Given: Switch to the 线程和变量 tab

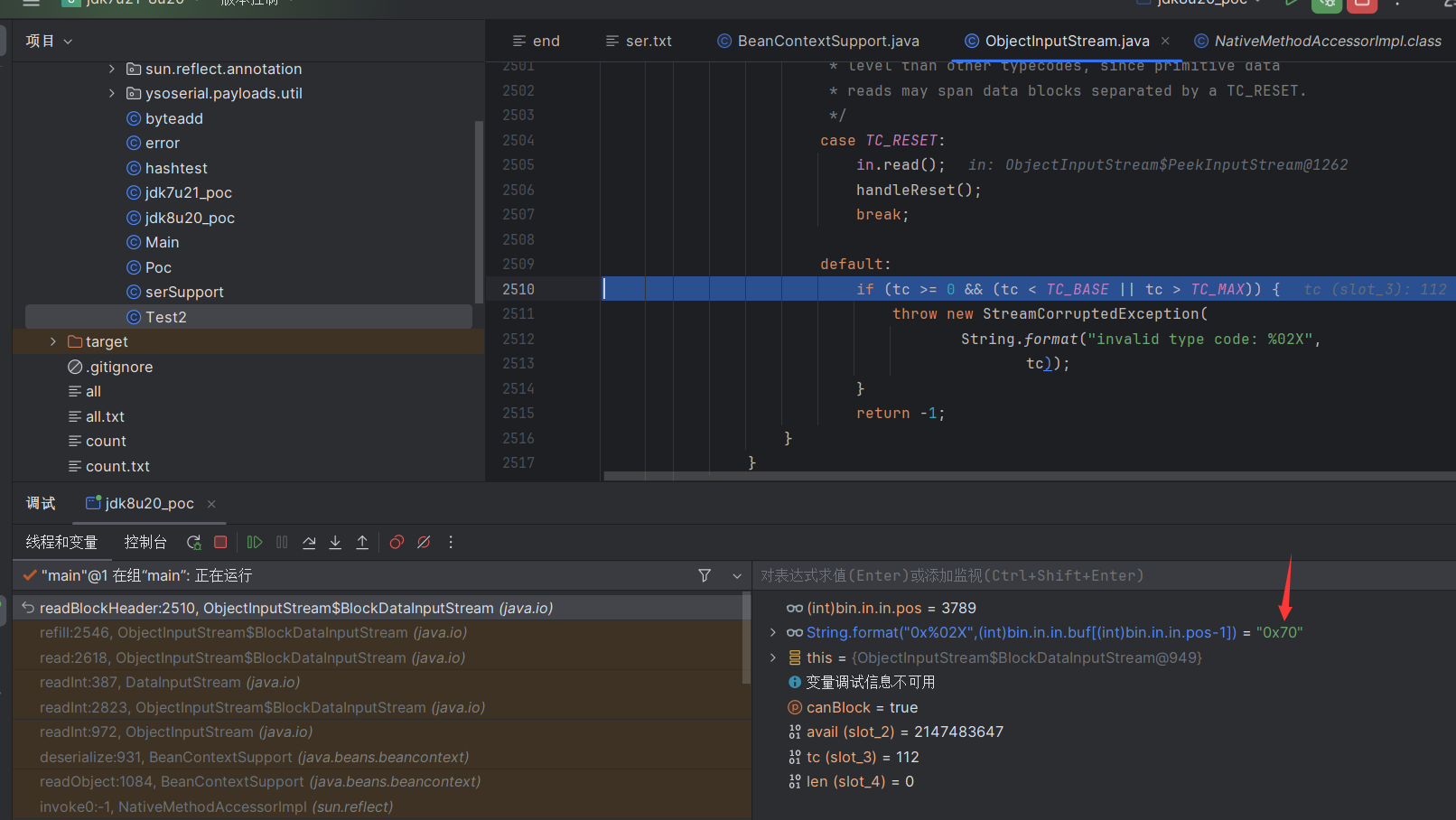Looking at the screenshot, I should click(x=61, y=542).
